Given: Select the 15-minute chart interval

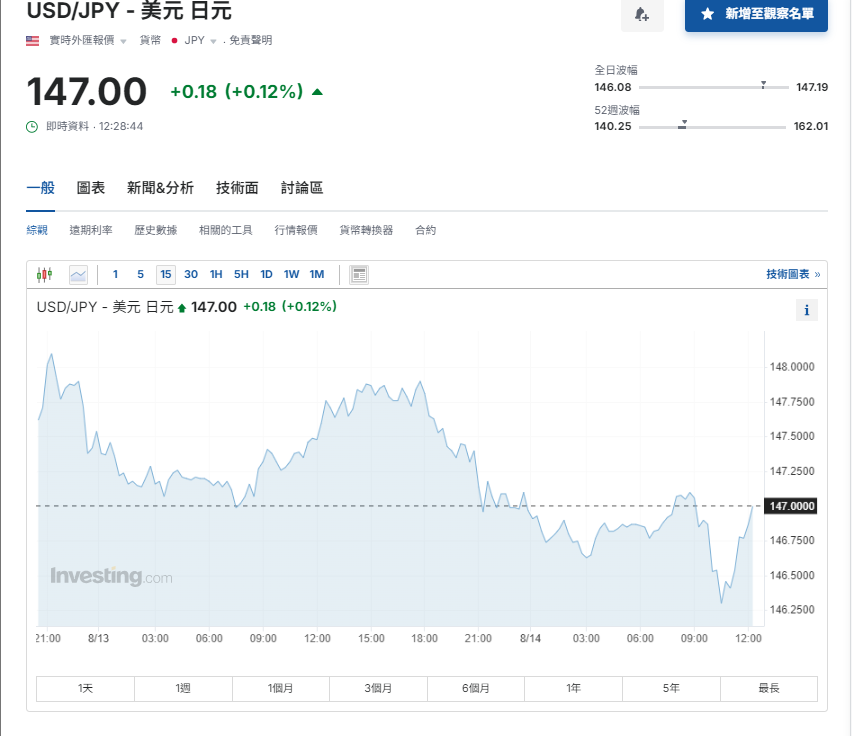Looking at the screenshot, I should (x=165, y=274).
